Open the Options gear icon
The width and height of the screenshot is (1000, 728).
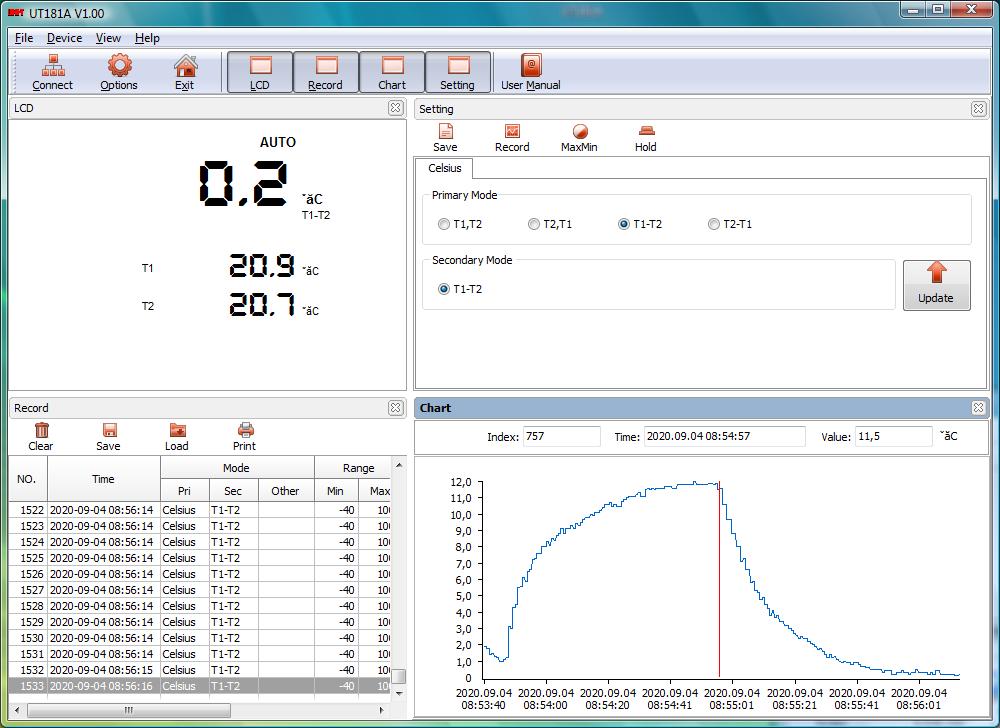[x=119, y=72]
